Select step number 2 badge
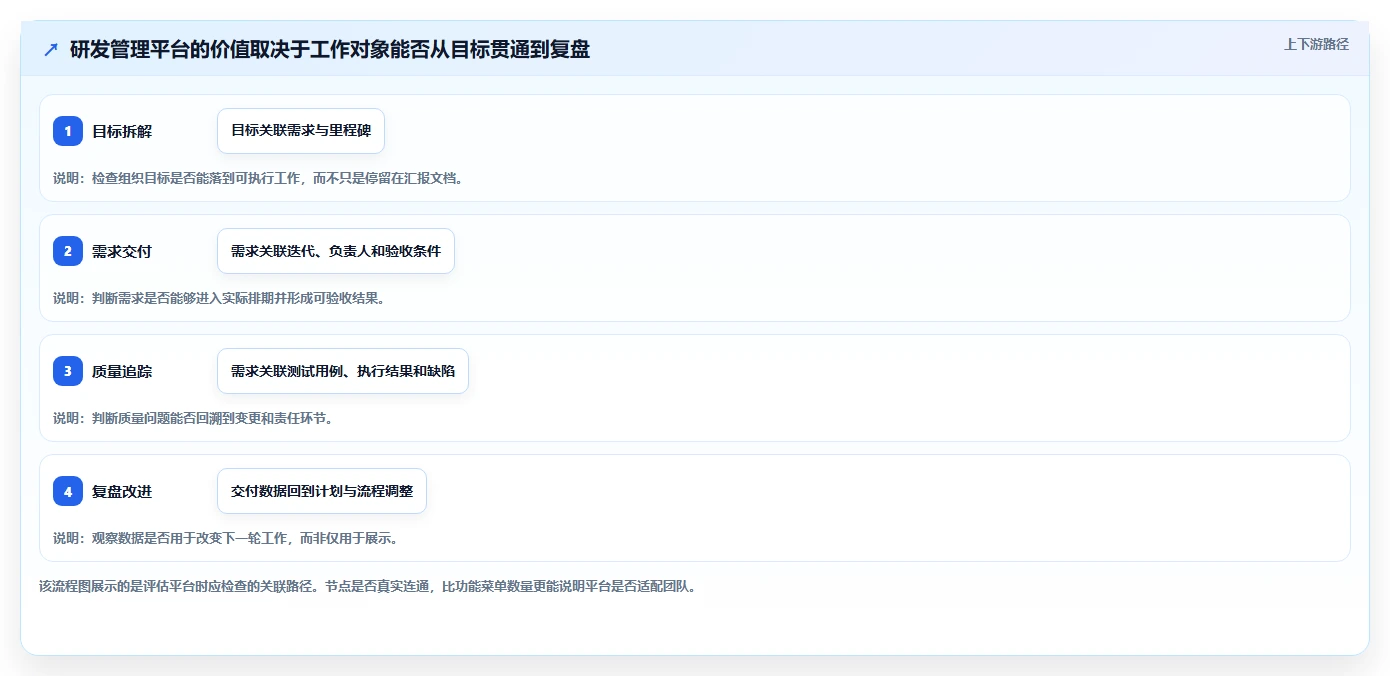1390x676 pixels. click(x=68, y=251)
